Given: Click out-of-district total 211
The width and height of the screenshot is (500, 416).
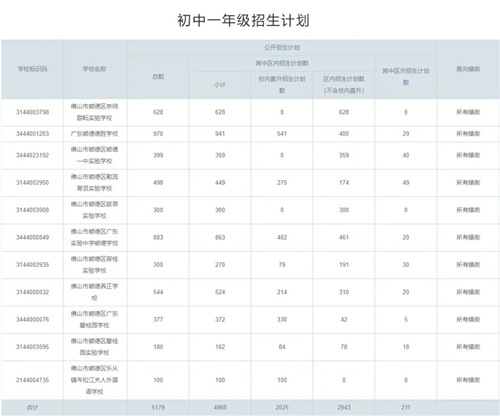Looking at the screenshot, I should click(x=406, y=407).
